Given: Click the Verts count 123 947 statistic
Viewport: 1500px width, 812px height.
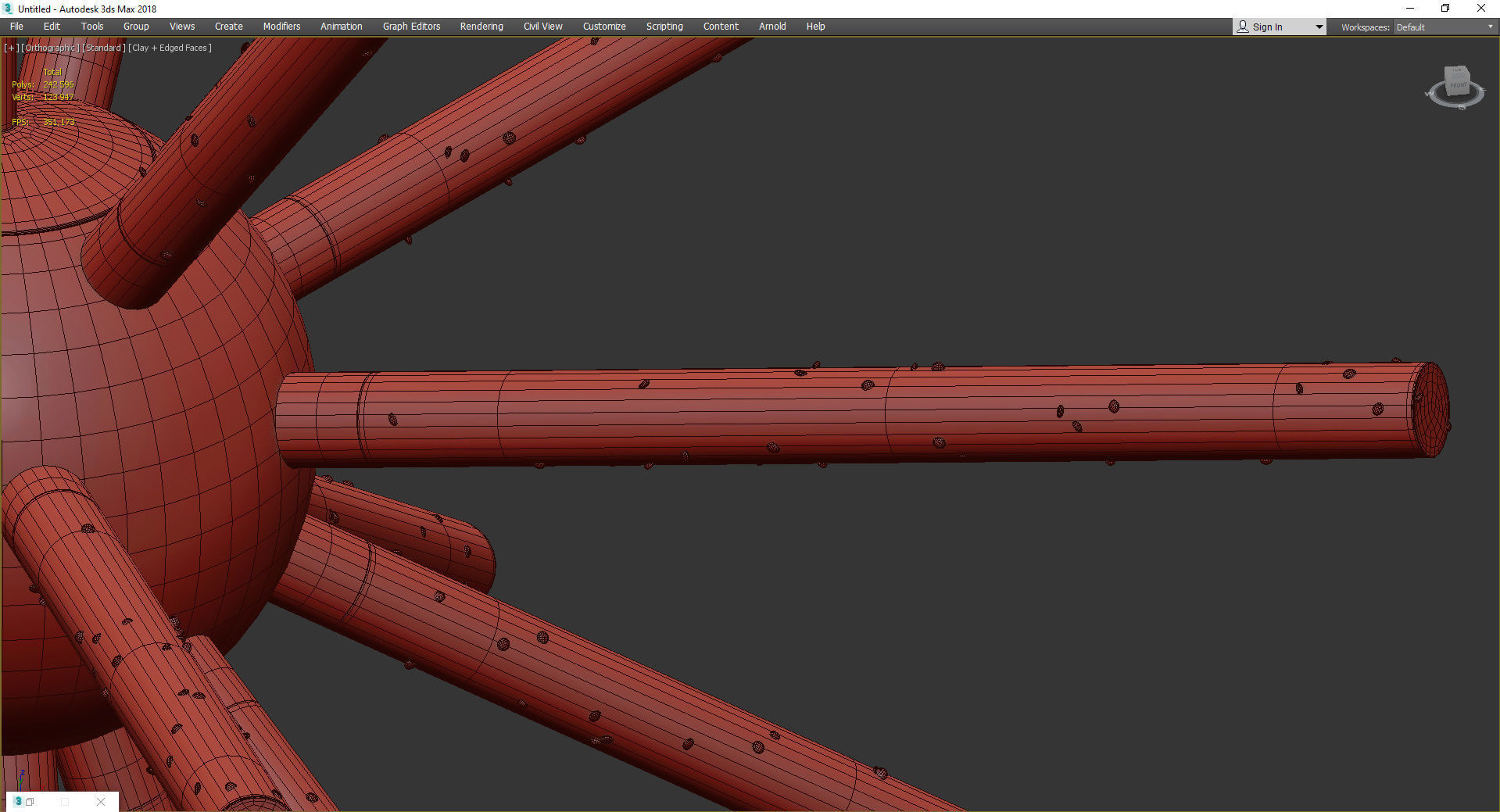Looking at the screenshot, I should (59, 97).
